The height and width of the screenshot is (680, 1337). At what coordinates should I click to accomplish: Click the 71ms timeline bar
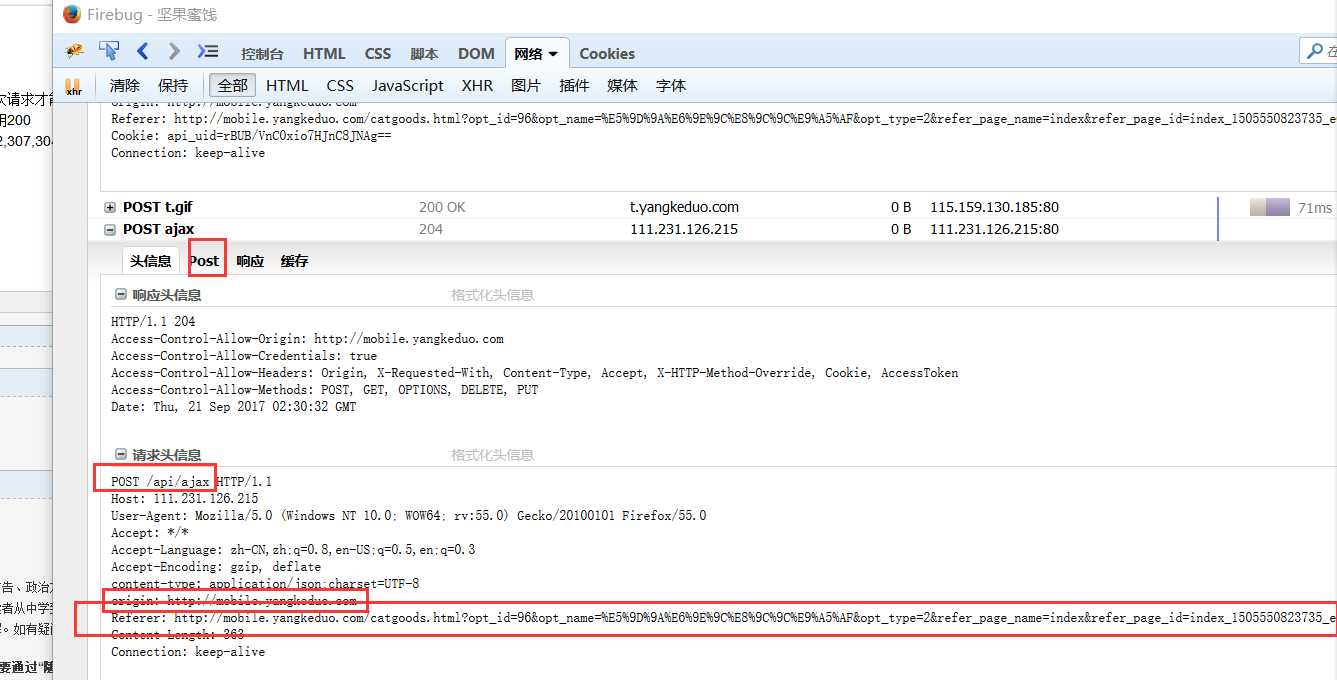tap(1270, 207)
